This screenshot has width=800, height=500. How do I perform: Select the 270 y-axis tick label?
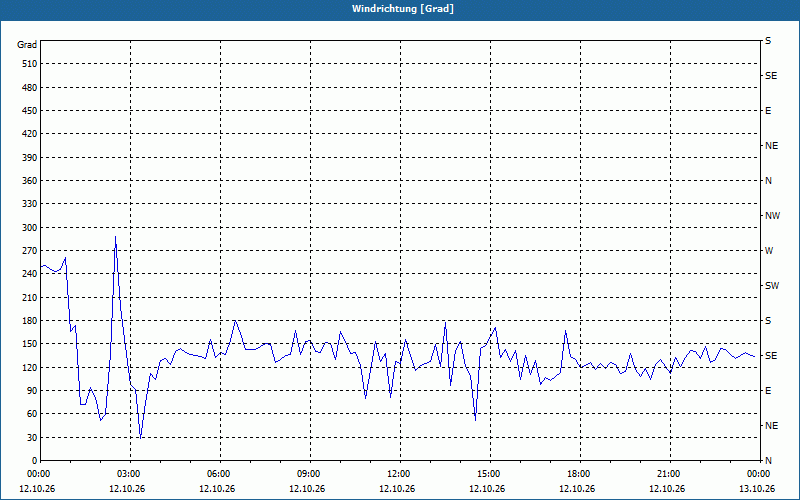(x=30, y=251)
